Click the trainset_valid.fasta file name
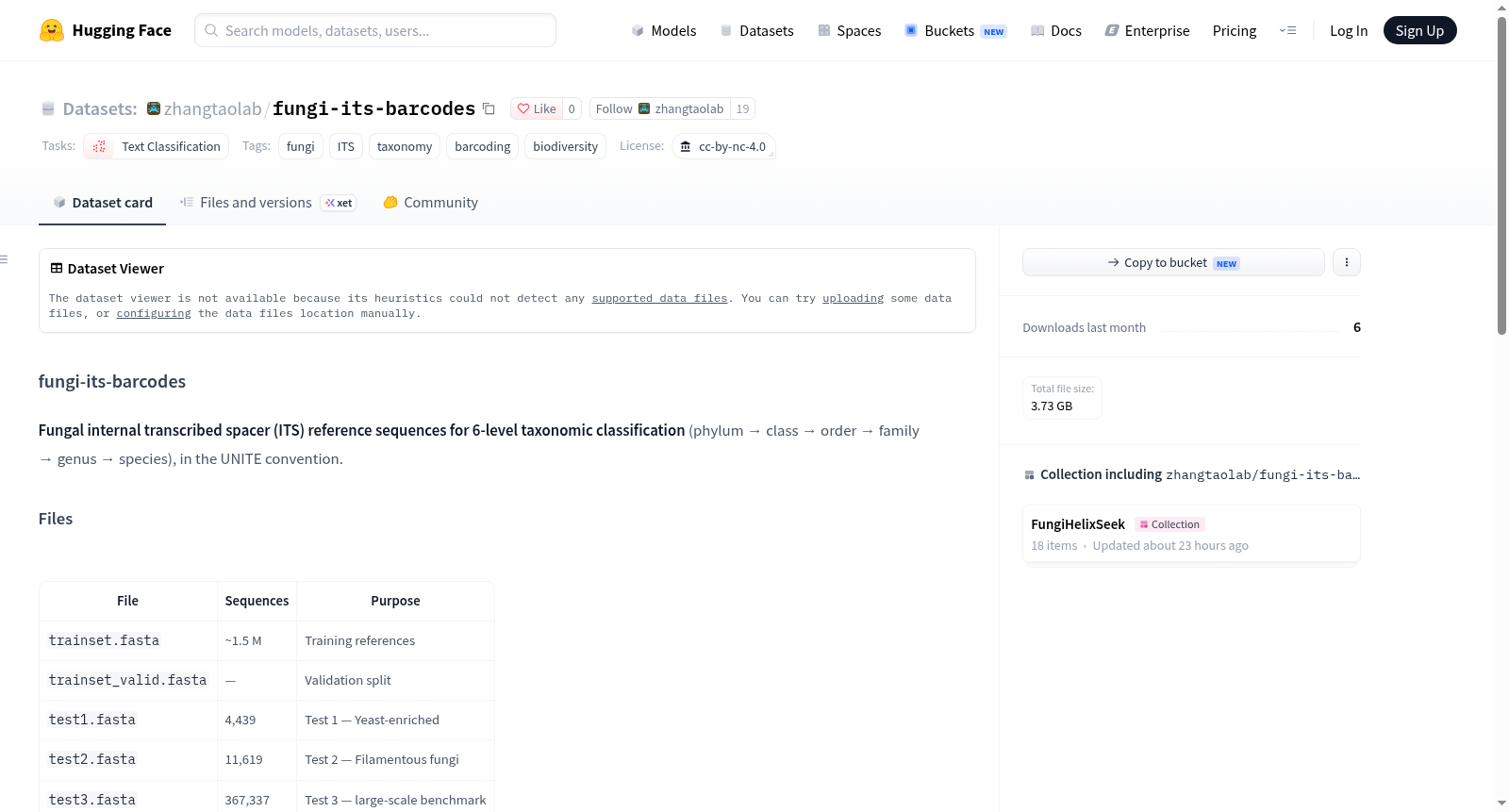The width and height of the screenshot is (1509, 812). pos(127,680)
